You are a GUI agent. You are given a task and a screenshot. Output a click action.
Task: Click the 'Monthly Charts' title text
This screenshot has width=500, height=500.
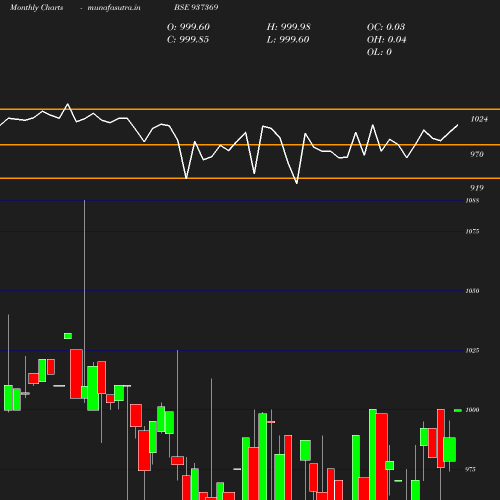coord(36,7)
